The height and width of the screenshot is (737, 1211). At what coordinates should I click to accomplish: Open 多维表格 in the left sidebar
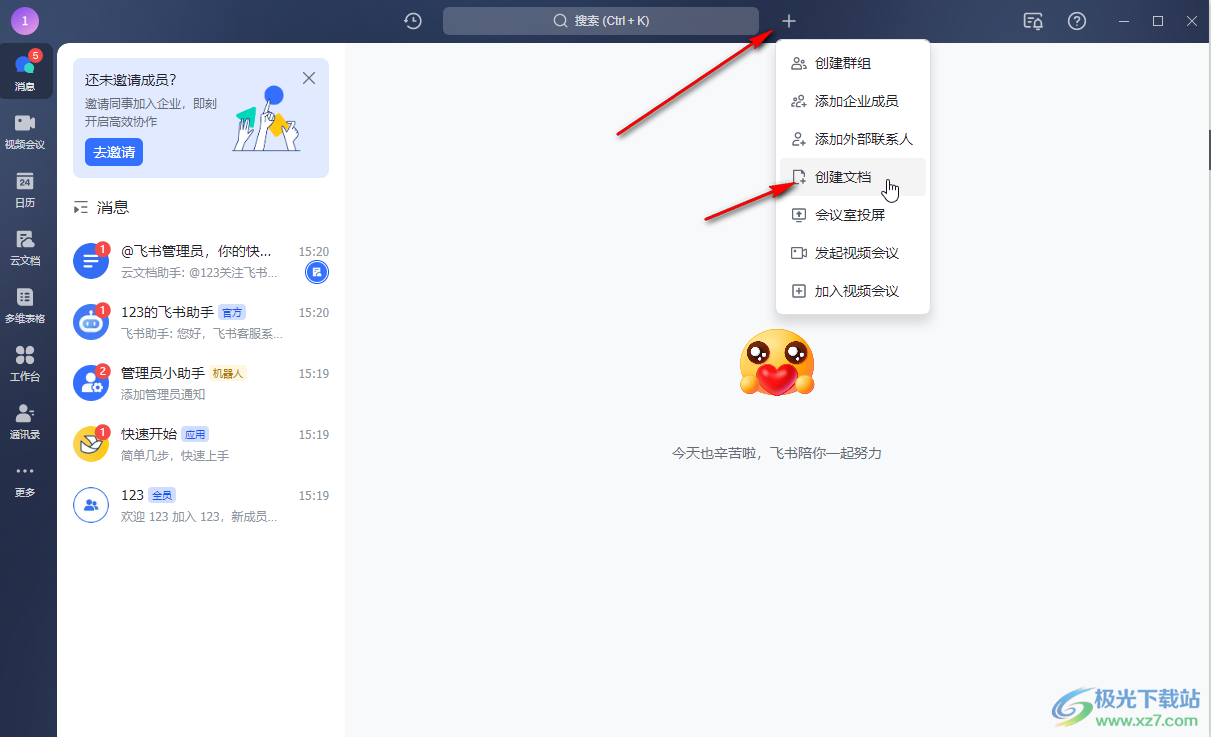pyautogui.click(x=25, y=305)
